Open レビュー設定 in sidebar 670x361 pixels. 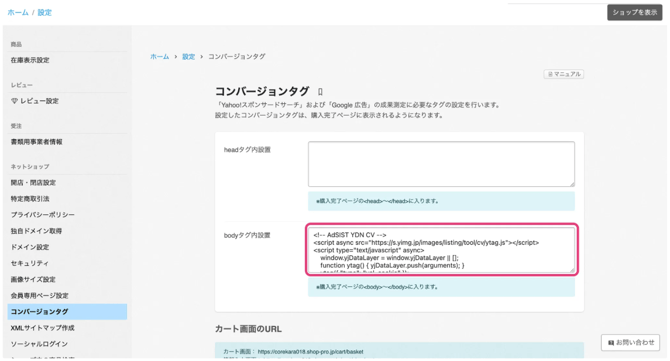[39, 101]
